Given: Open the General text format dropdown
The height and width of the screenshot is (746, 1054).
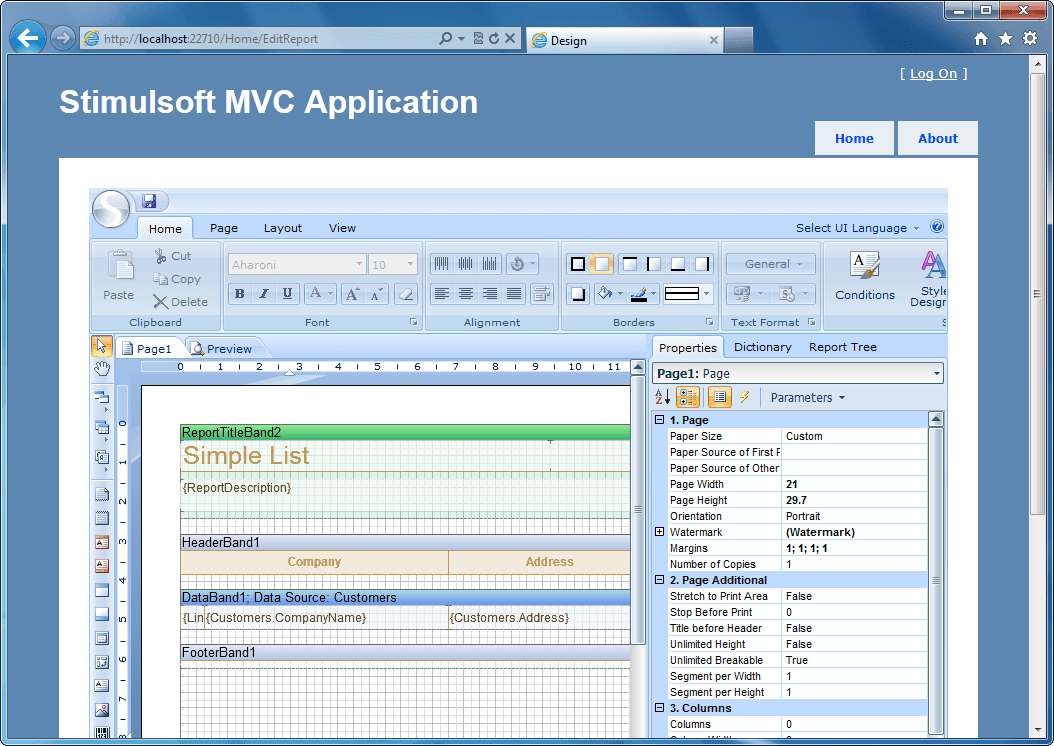Looking at the screenshot, I should [770, 264].
